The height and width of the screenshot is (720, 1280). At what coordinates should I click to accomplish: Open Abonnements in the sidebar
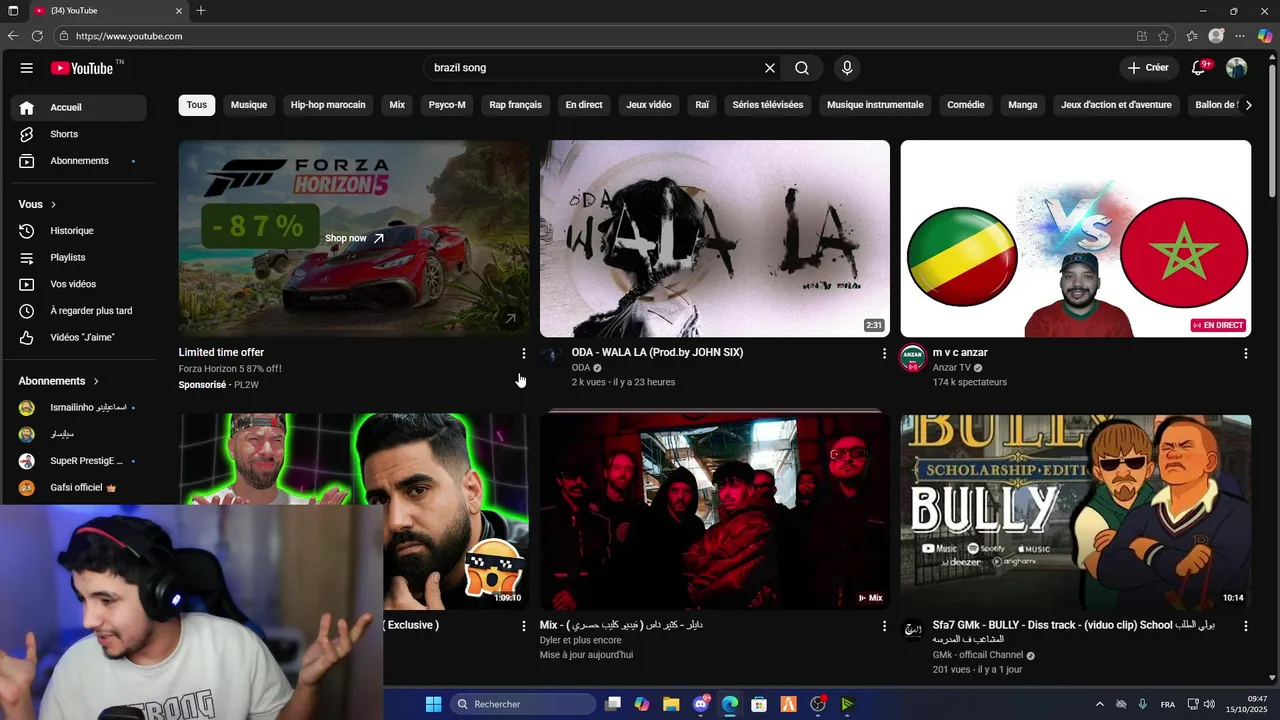tap(79, 161)
